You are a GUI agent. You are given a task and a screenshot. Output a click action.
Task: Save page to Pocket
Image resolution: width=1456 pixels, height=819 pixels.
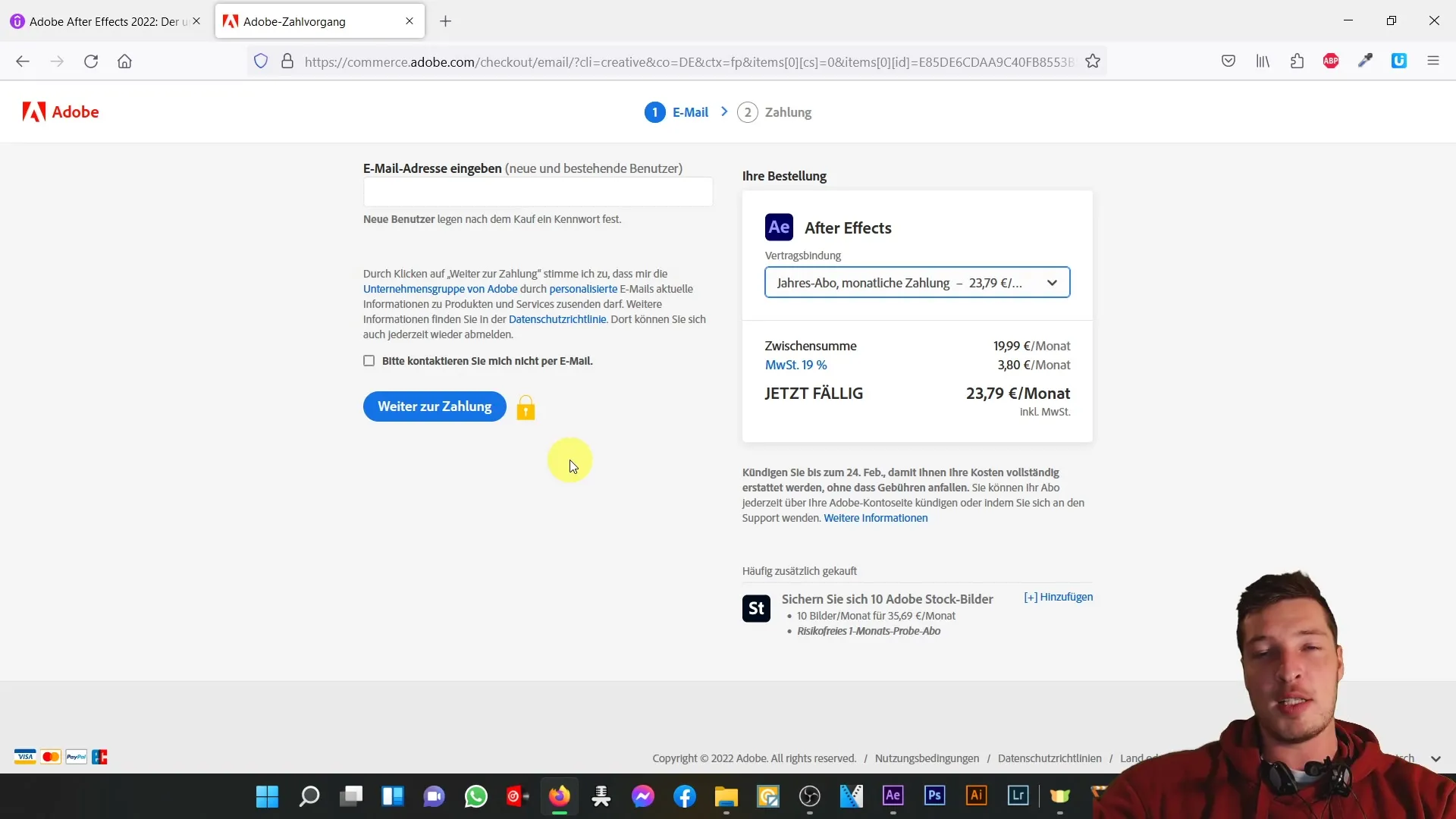tap(1228, 61)
